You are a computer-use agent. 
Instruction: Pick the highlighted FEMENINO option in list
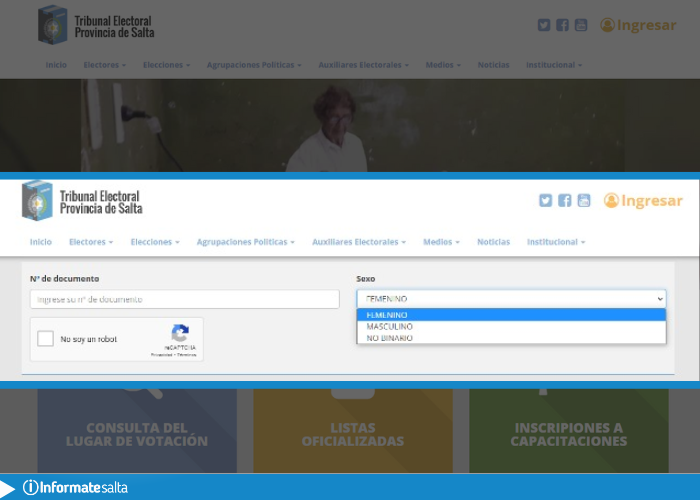point(388,314)
